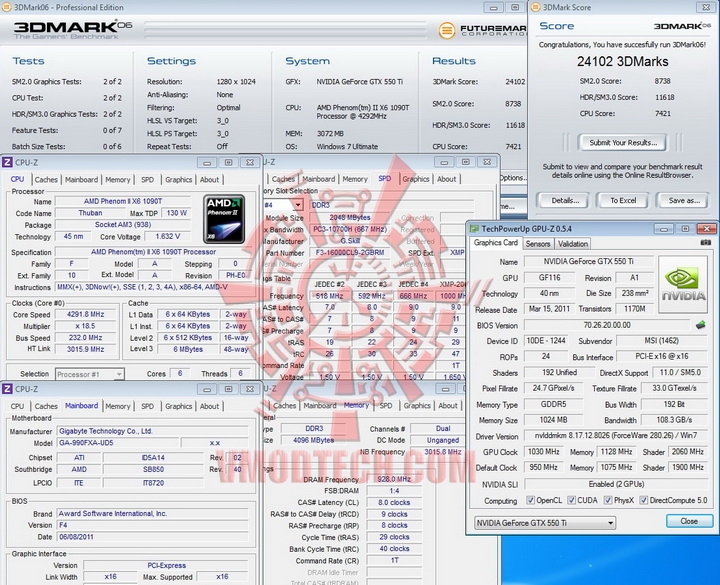The image size is (720, 585).
Task: Open the Caches tab in CPU-Z processor window
Action: pos(46,180)
